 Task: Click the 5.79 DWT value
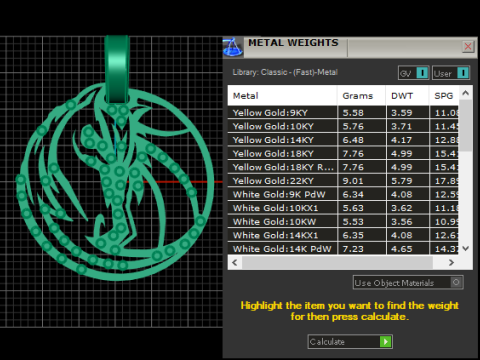[402, 181]
